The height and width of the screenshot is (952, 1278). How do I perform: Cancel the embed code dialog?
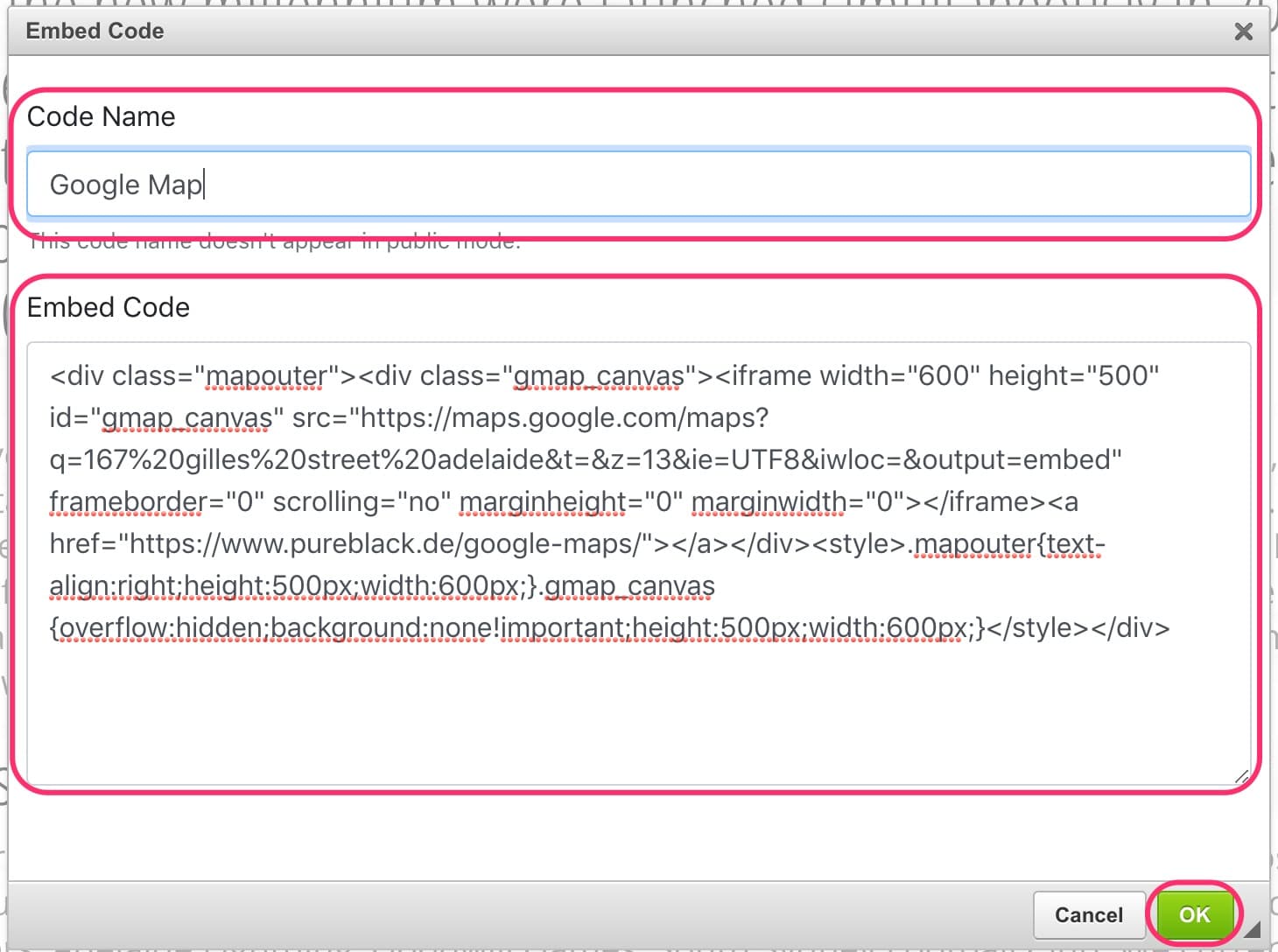tap(1089, 914)
